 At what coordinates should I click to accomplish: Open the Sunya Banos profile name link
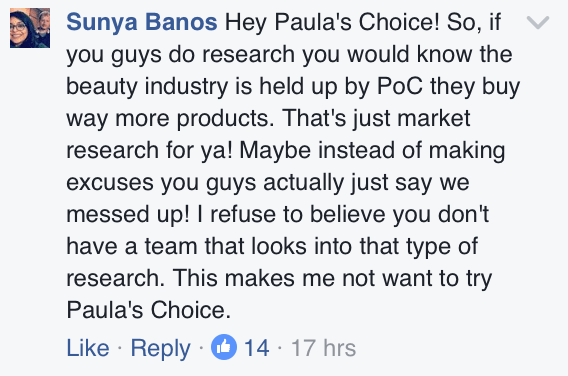click(142, 22)
